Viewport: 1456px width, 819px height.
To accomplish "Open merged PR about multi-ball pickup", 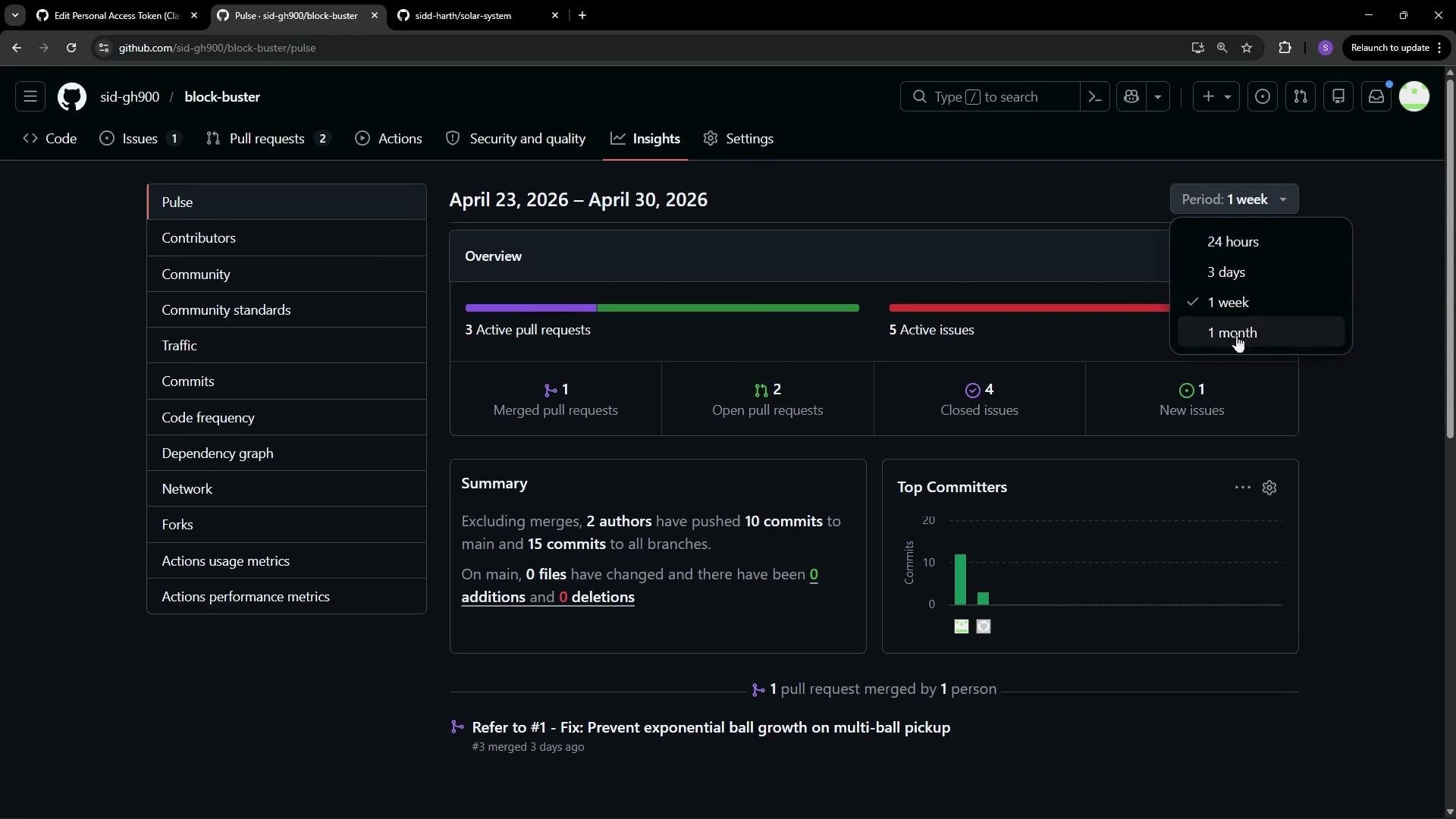I will [711, 728].
